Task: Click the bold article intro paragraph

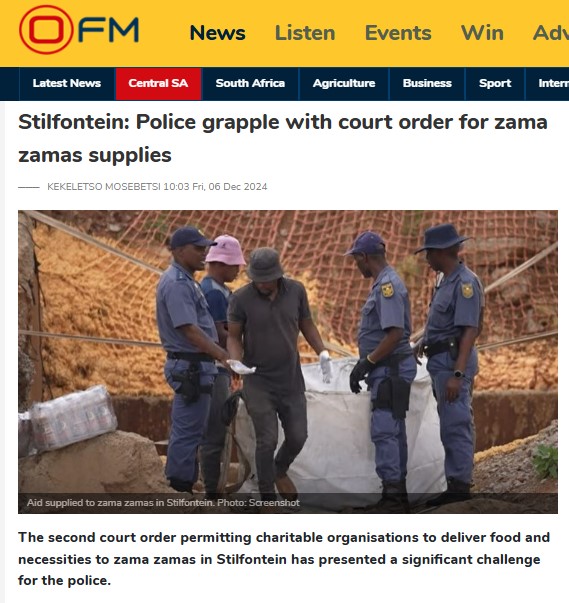Action: 284,559
